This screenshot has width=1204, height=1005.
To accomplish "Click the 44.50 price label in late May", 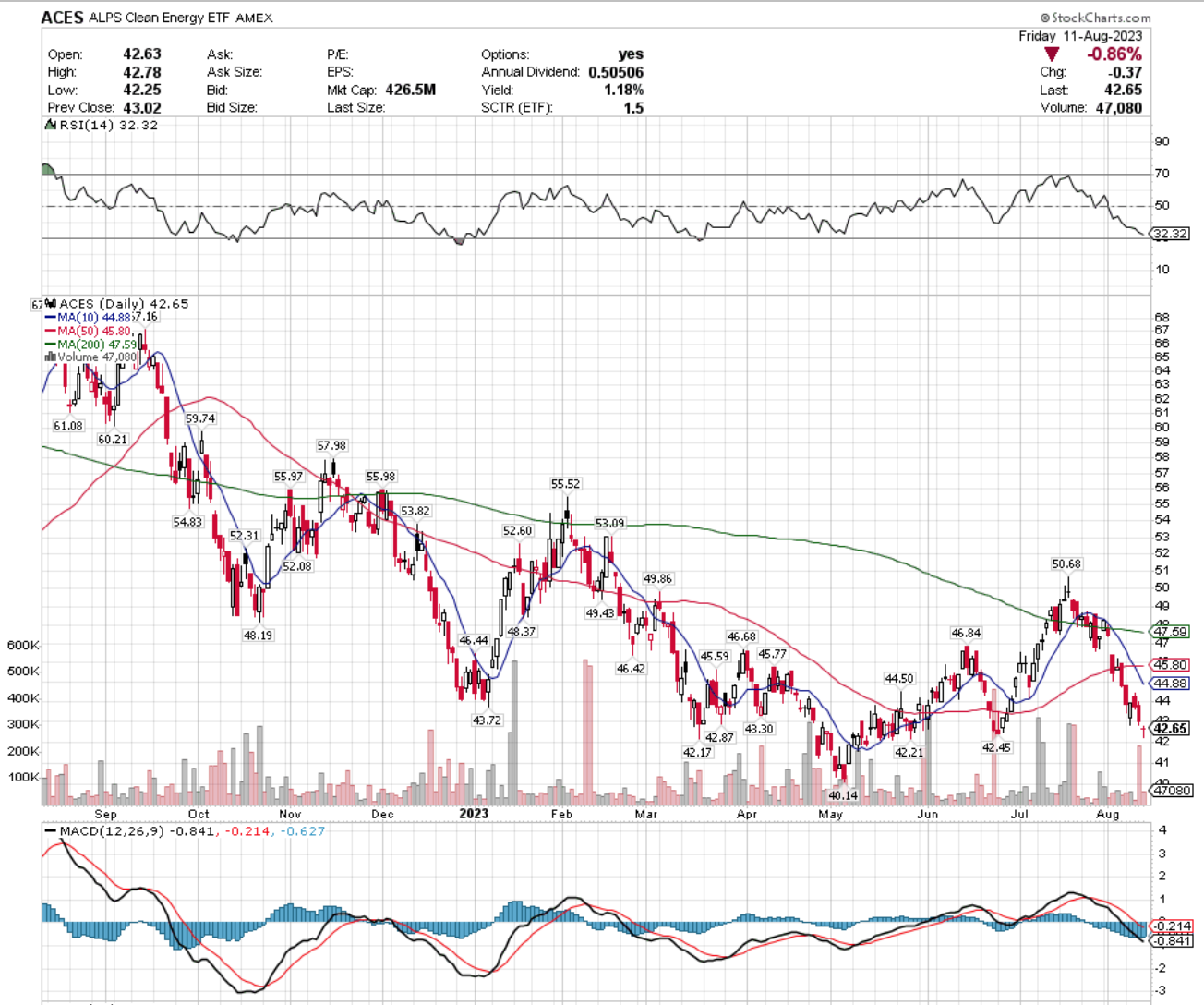I will coord(899,678).
